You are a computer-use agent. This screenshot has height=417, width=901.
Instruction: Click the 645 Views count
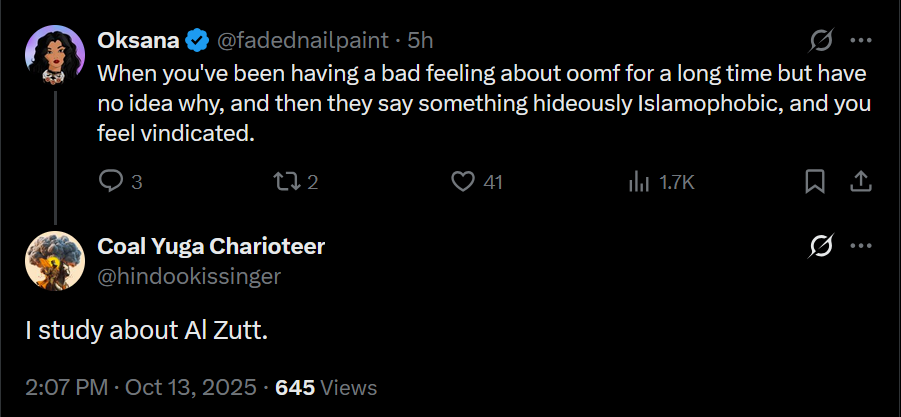326,387
